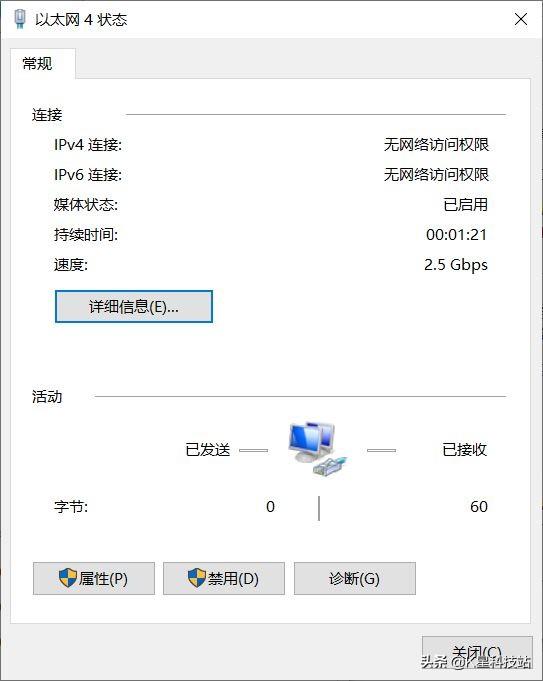Screen dimensions: 543x681
Task: Open adapter 属性(P) properties
Action: click(x=94, y=579)
